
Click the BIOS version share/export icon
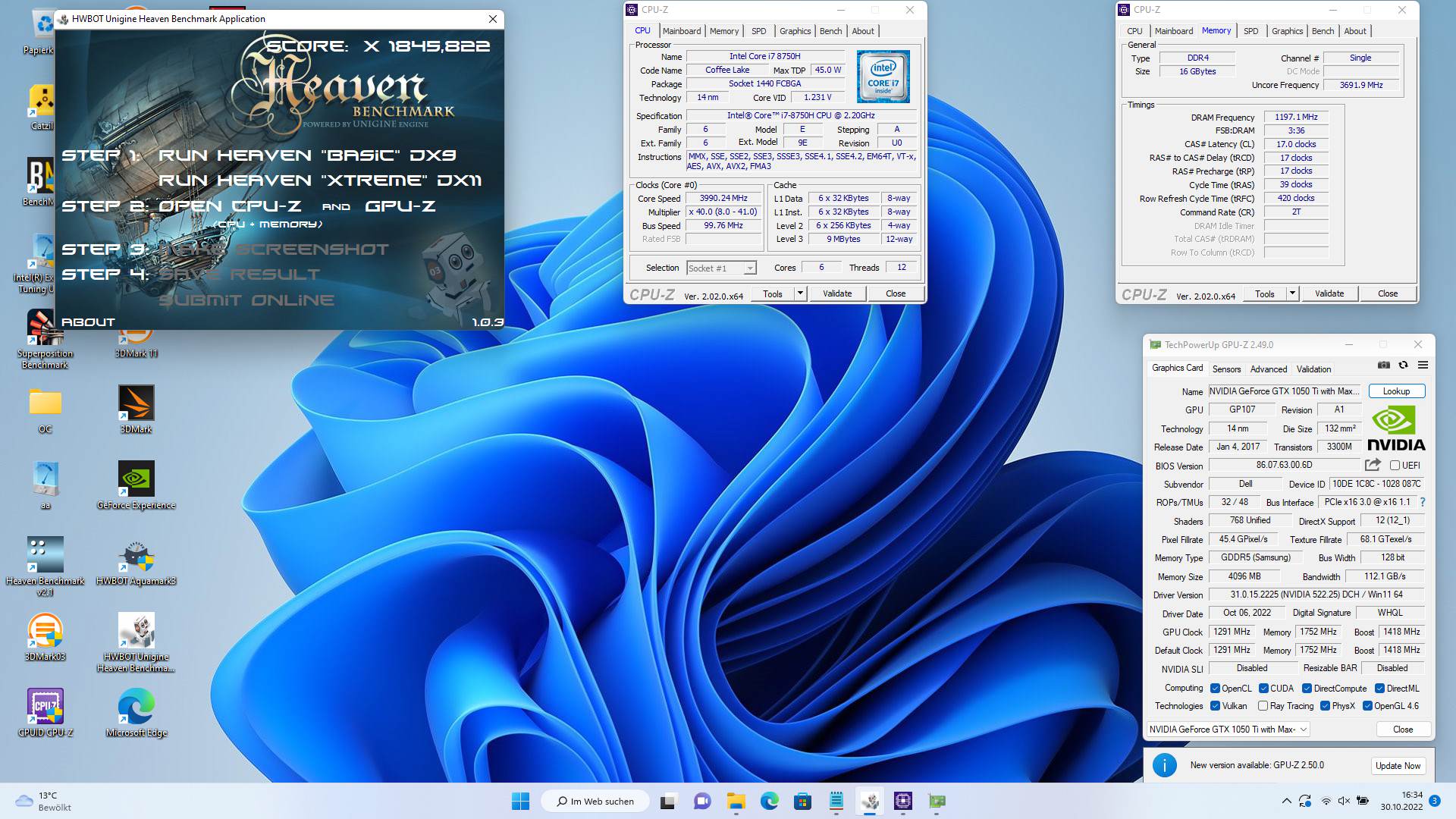1373,465
